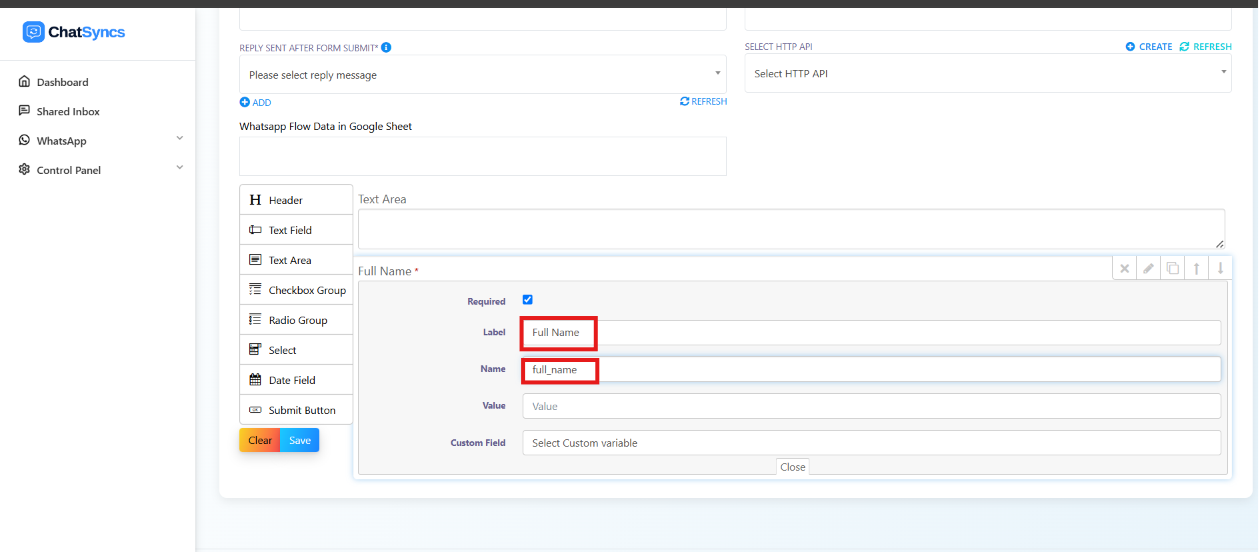
Task: Click the Text Area preview box
Action: coord(791,229)
